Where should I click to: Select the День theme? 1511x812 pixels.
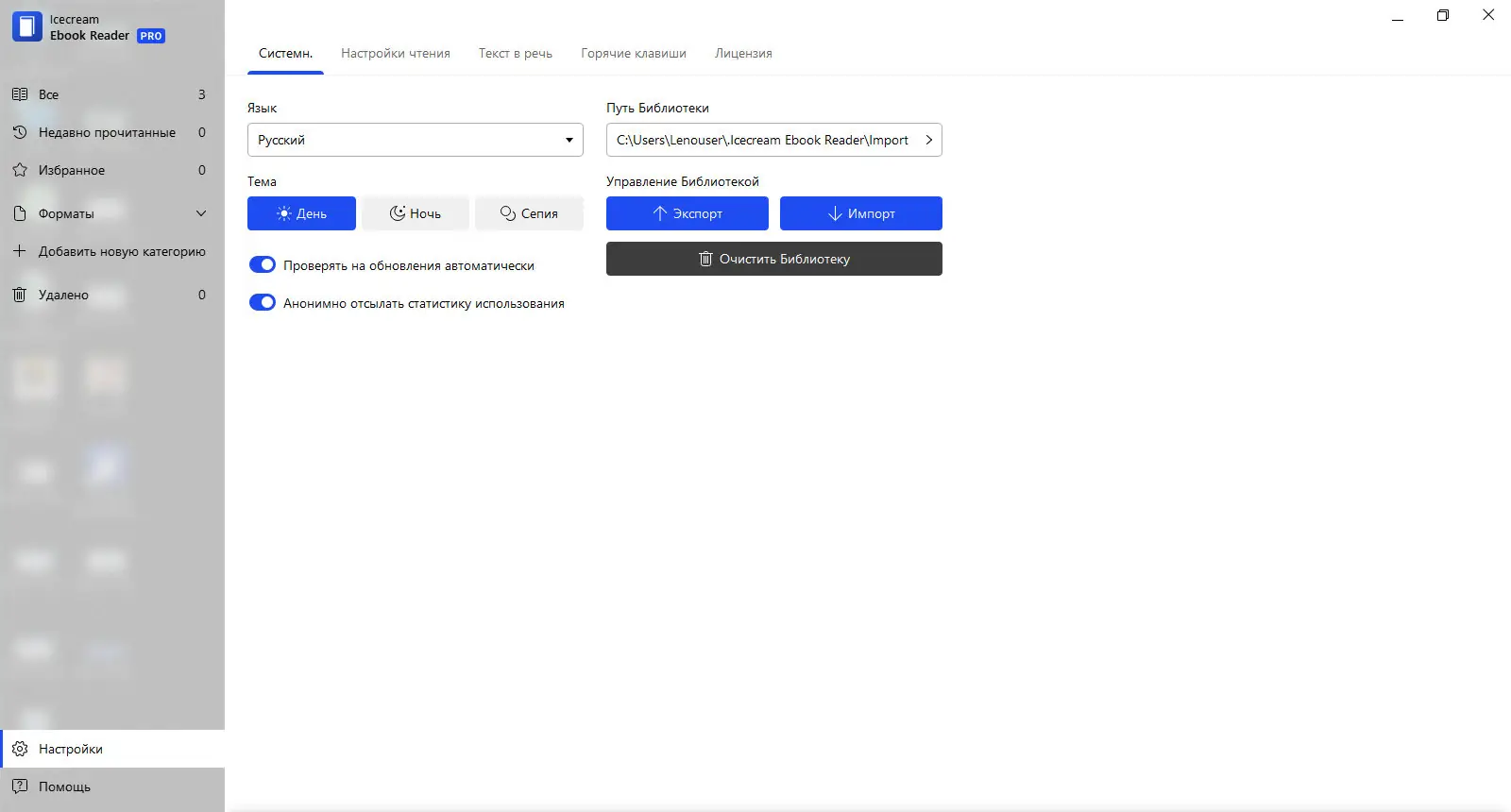click(301, 213)
